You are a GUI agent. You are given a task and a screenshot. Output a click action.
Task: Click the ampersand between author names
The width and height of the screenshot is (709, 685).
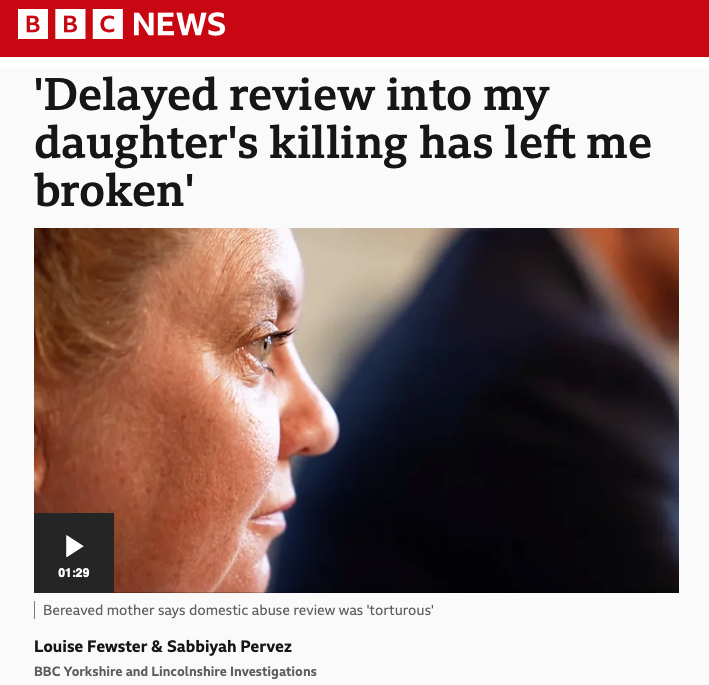click(157, 647)
